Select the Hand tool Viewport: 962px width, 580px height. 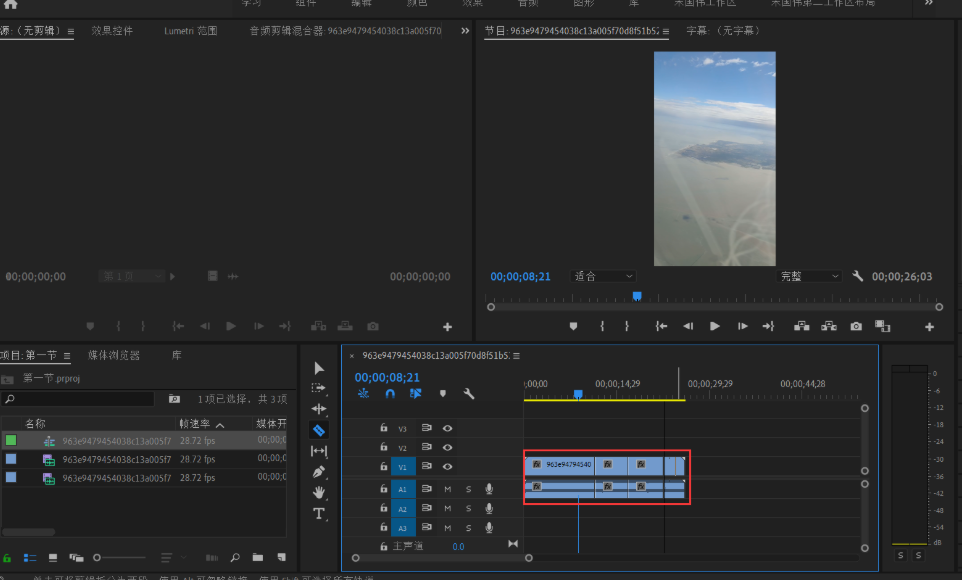click(x=318, y=492)
